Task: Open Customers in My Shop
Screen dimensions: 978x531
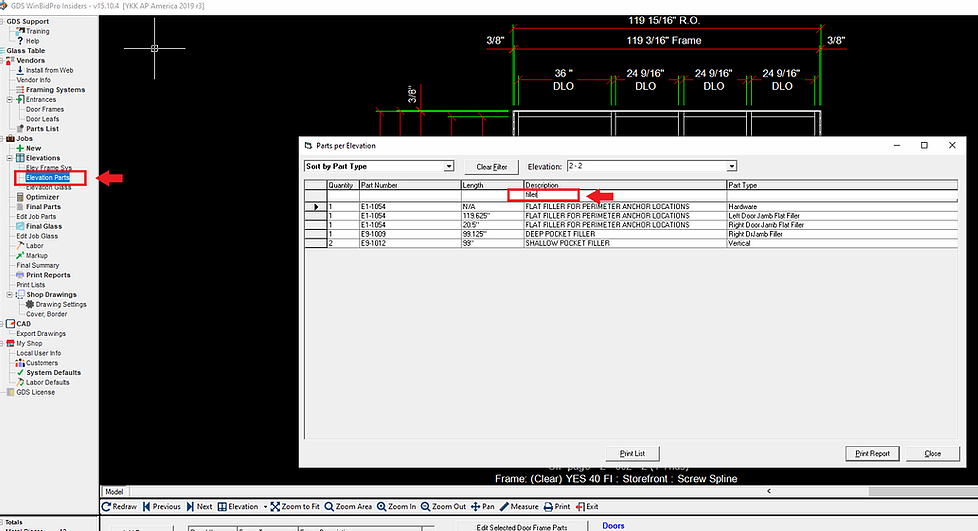Action: click(x=41, y=363)
